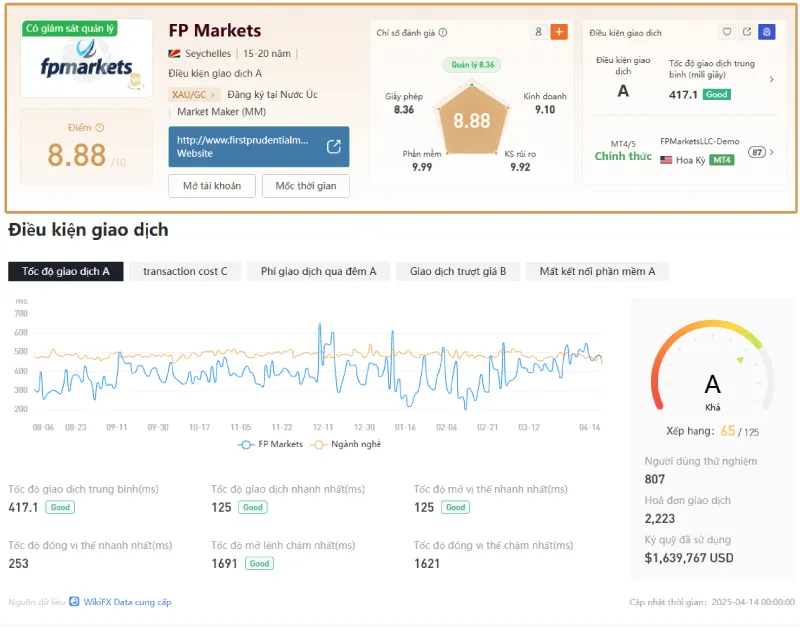
Task: Open the XAU/GC tag chevron
Action: click(x=213, y=95)
